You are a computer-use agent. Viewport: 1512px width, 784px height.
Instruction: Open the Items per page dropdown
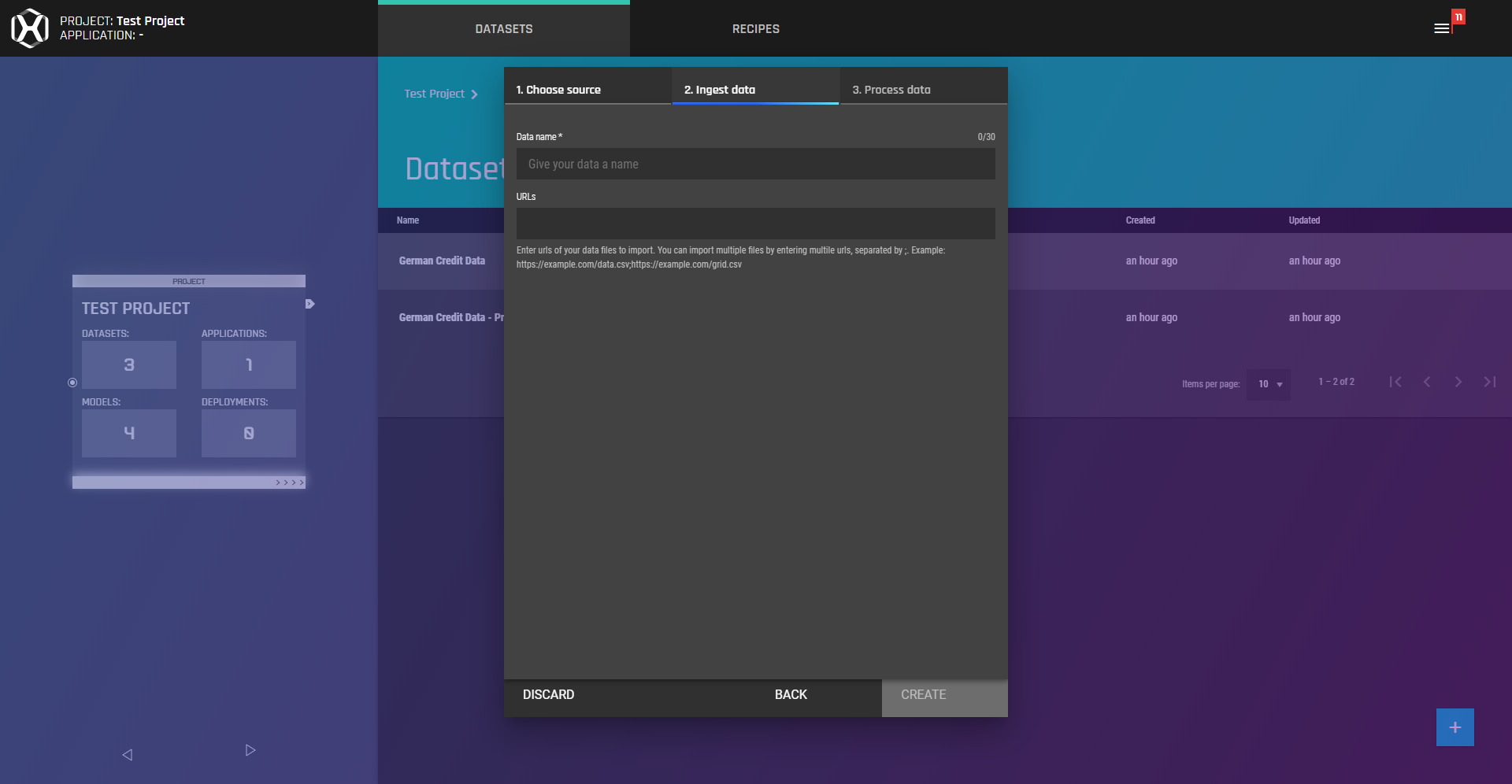click(1269, 384)
